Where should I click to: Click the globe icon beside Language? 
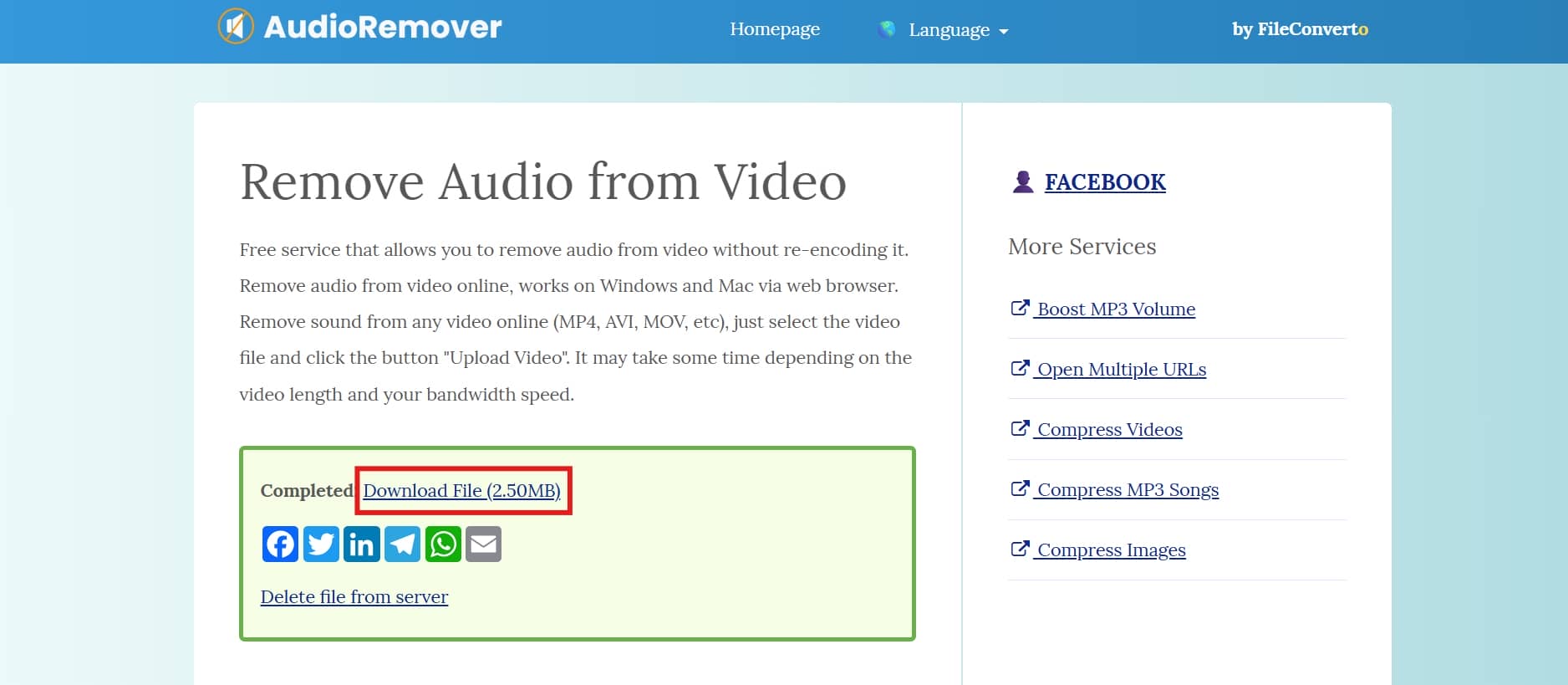pos(887,29)
